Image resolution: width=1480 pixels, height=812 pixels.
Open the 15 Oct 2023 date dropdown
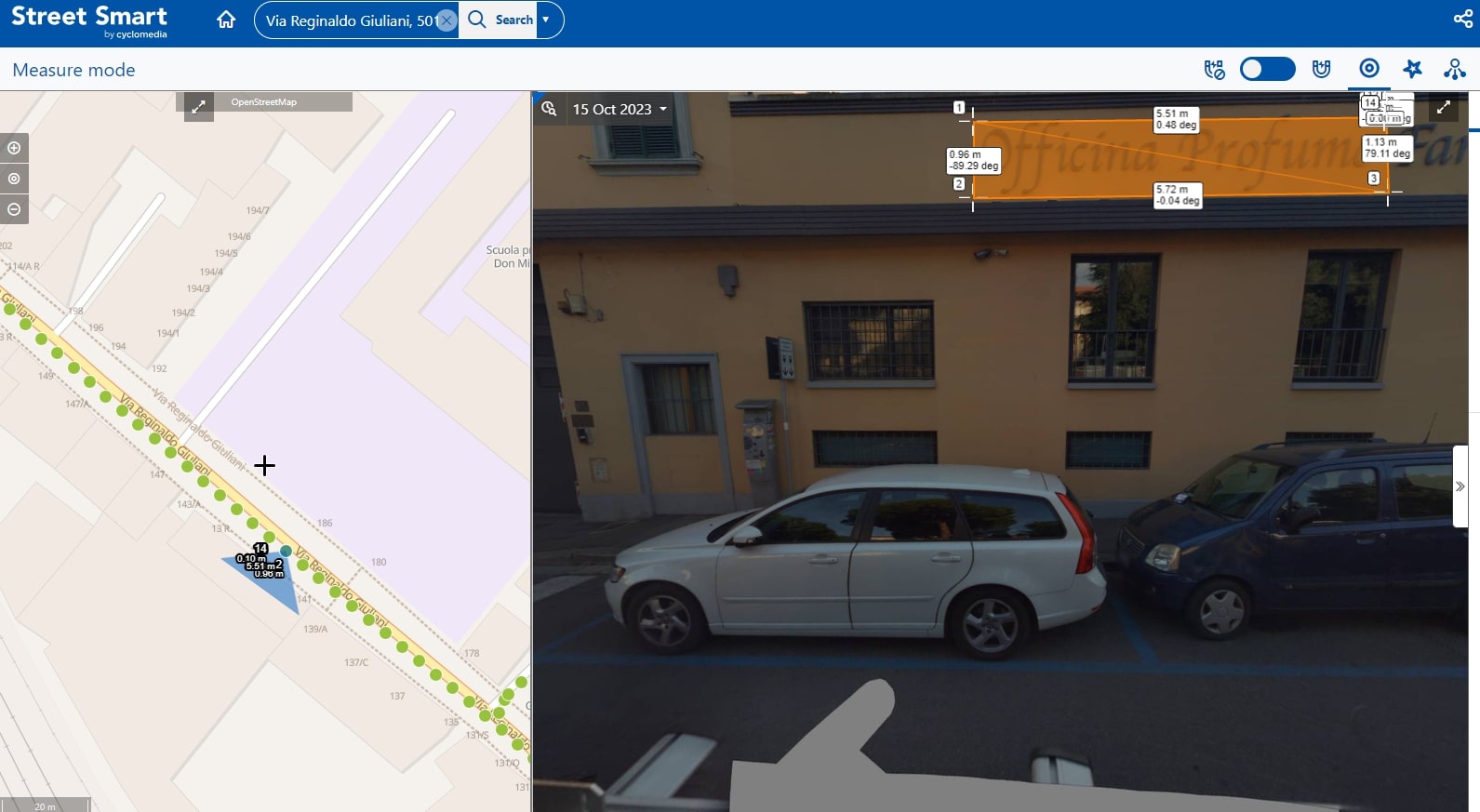[620, 109]
